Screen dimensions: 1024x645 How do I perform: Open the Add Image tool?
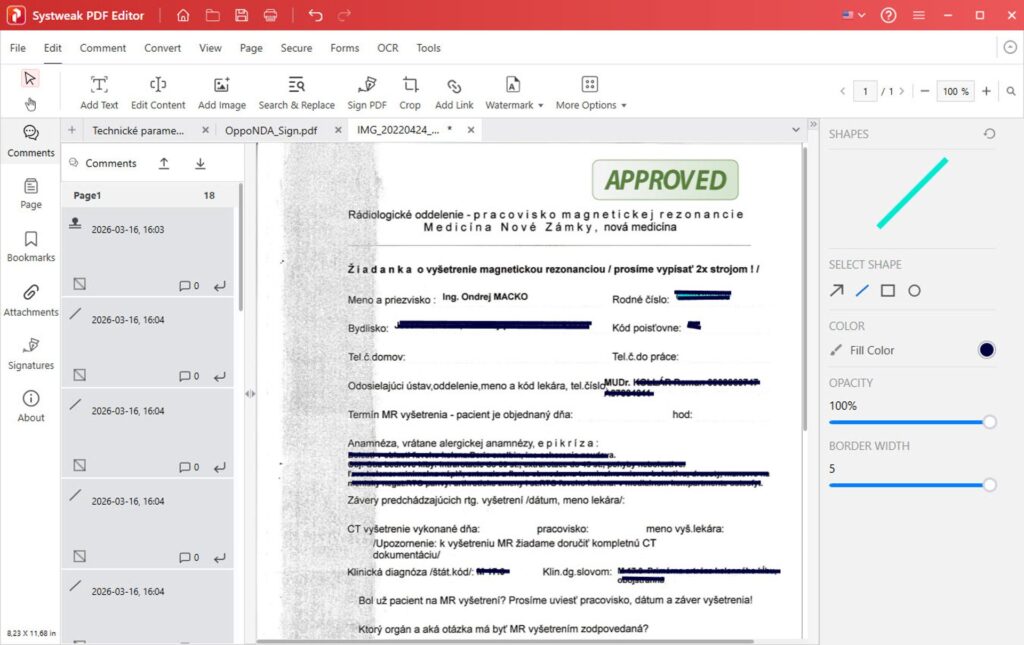click(x=221, y=90)
